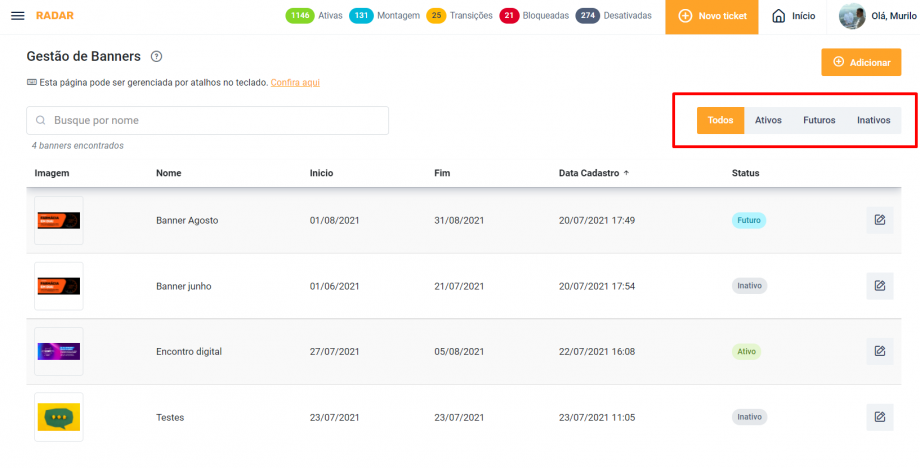Open the hamburger menu icon
The height and width of the screenshot is (468, 920).
pos(17,16)
